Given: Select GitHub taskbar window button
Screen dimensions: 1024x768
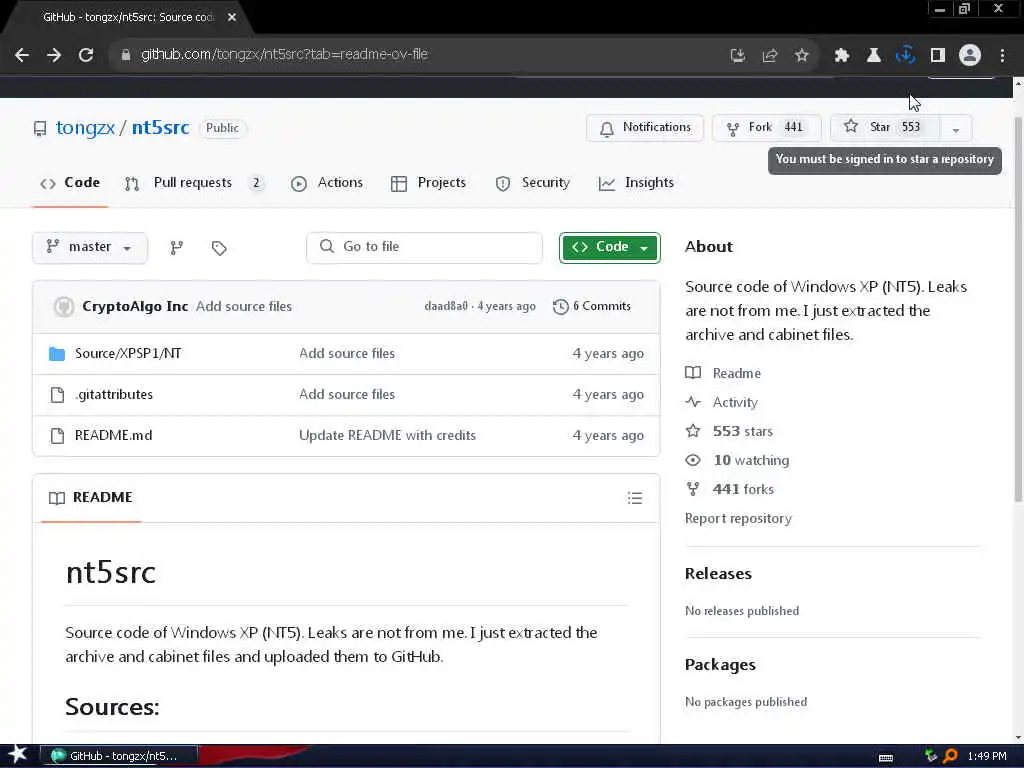Looking at the screenshot, I should point(119,756).
